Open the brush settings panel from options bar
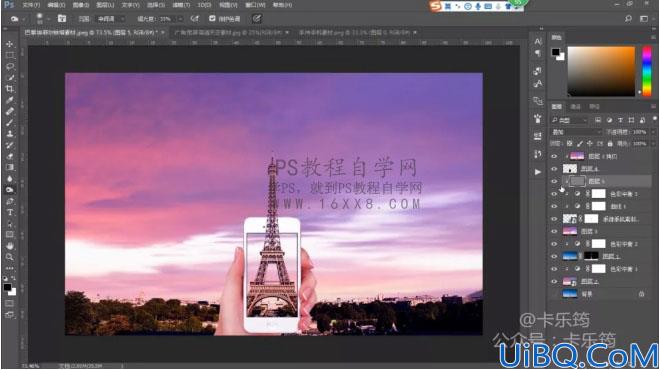Viewport: 659px width, 370px height. pos(62,18)
